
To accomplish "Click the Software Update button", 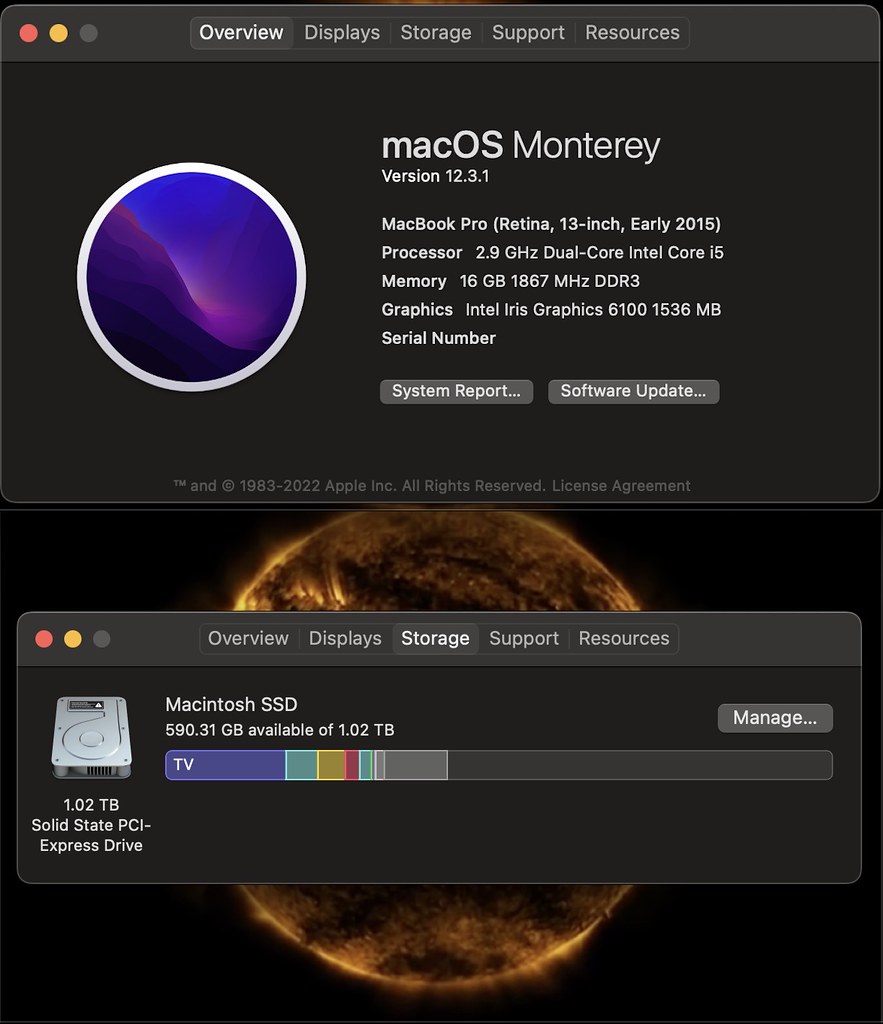I will click(634, 391).
